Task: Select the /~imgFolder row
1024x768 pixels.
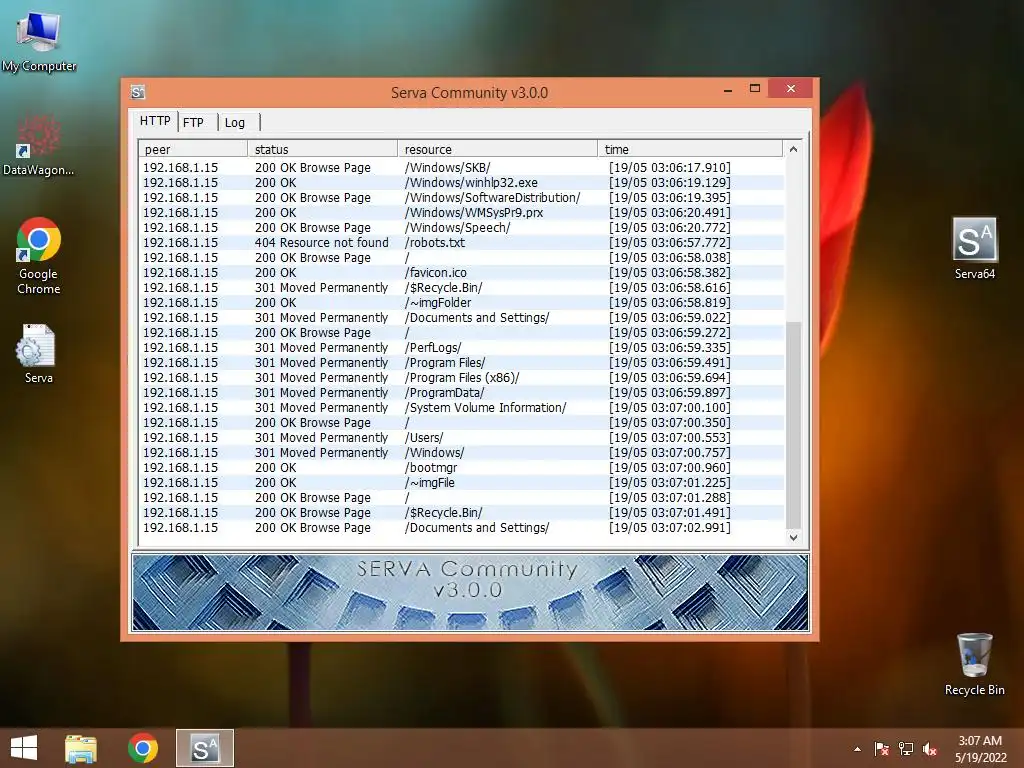Action: (462, 302)
